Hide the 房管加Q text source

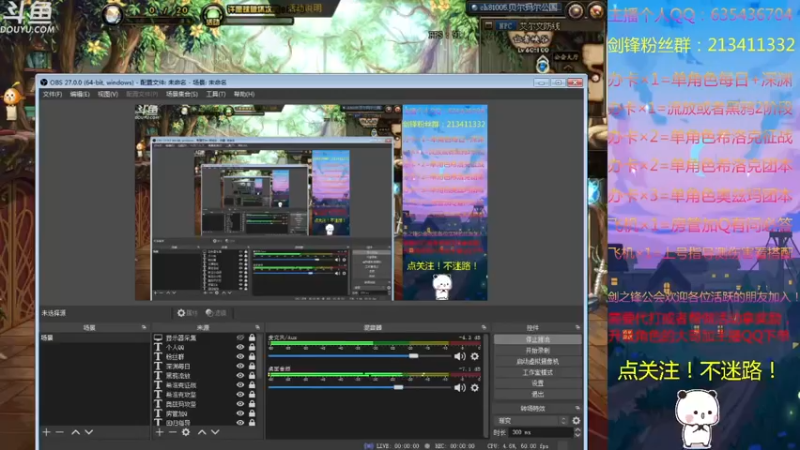click(x=240, y=413)
